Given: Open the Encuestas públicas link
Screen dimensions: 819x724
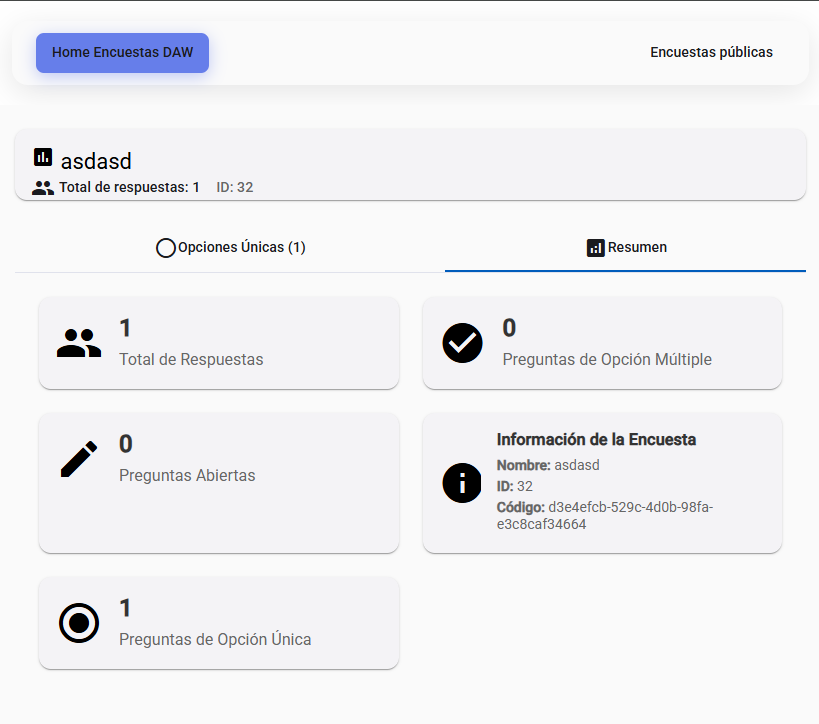Looking at the screenshot, I should [x=711, y=52].
